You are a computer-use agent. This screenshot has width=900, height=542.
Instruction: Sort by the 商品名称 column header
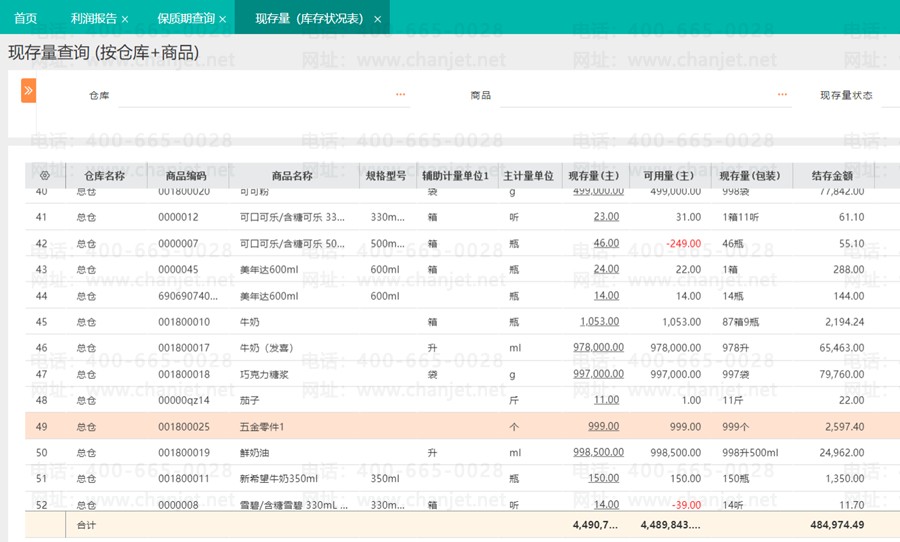(x=292, y=176)
